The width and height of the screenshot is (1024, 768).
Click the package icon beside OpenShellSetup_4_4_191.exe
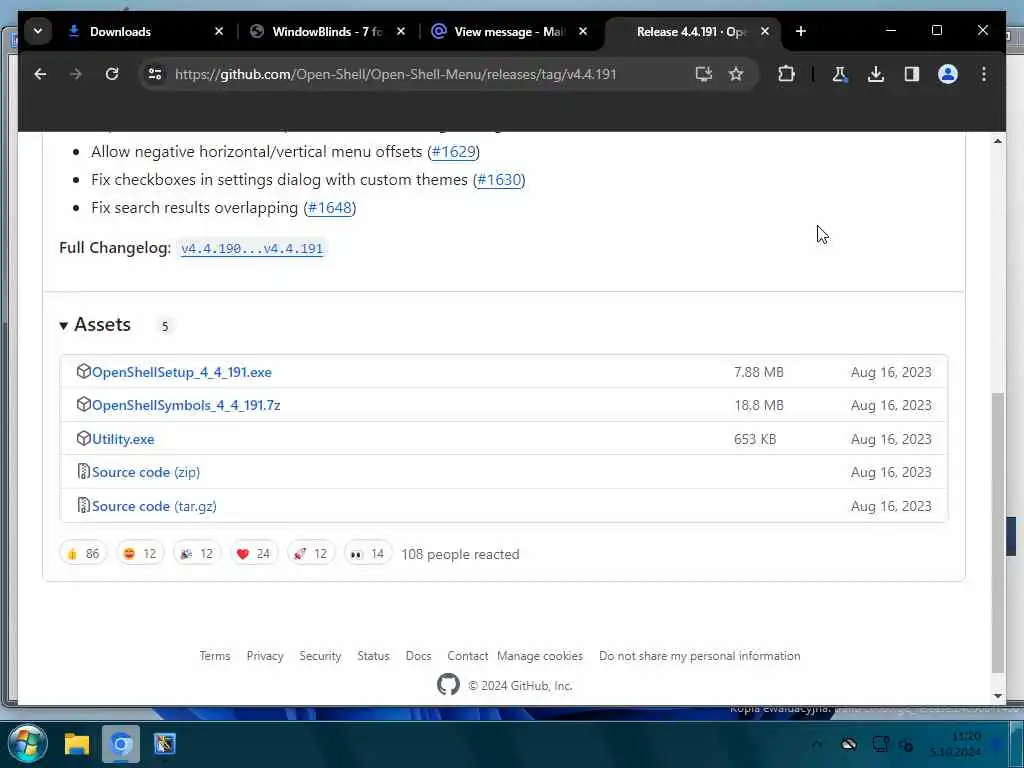click(83, 371)
